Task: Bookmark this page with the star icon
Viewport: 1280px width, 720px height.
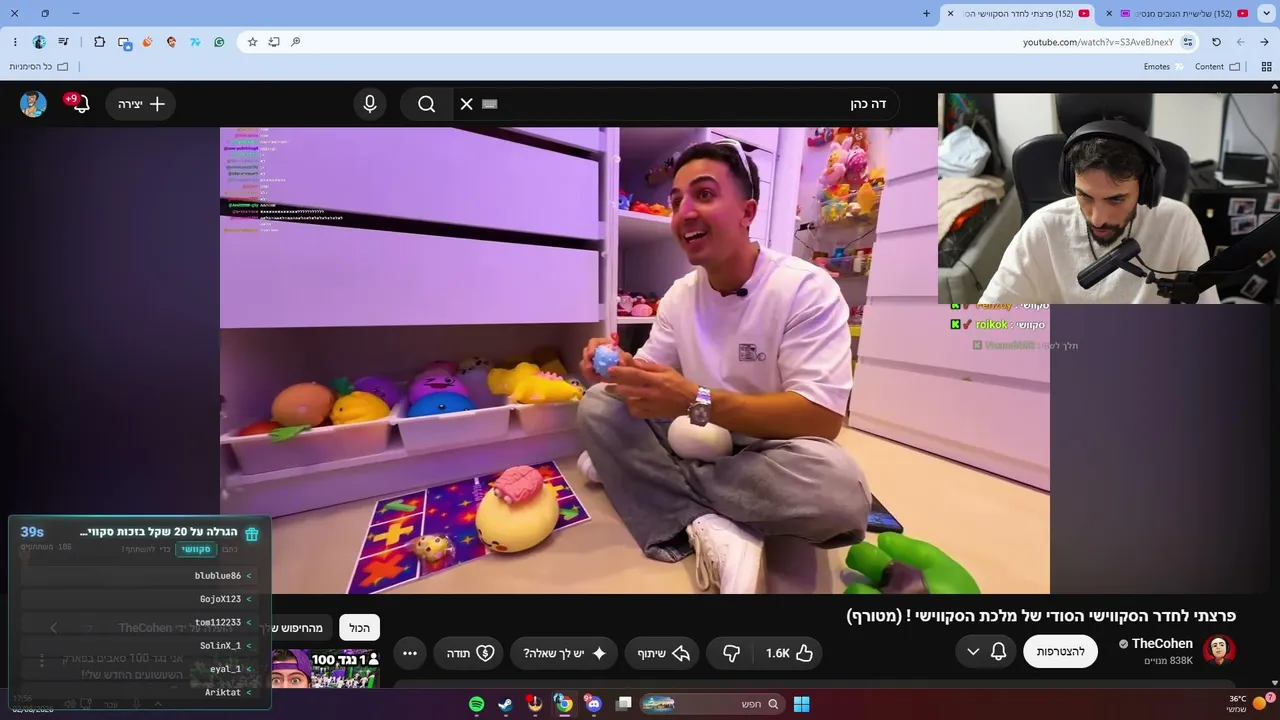Action: [x=252, y=42]
